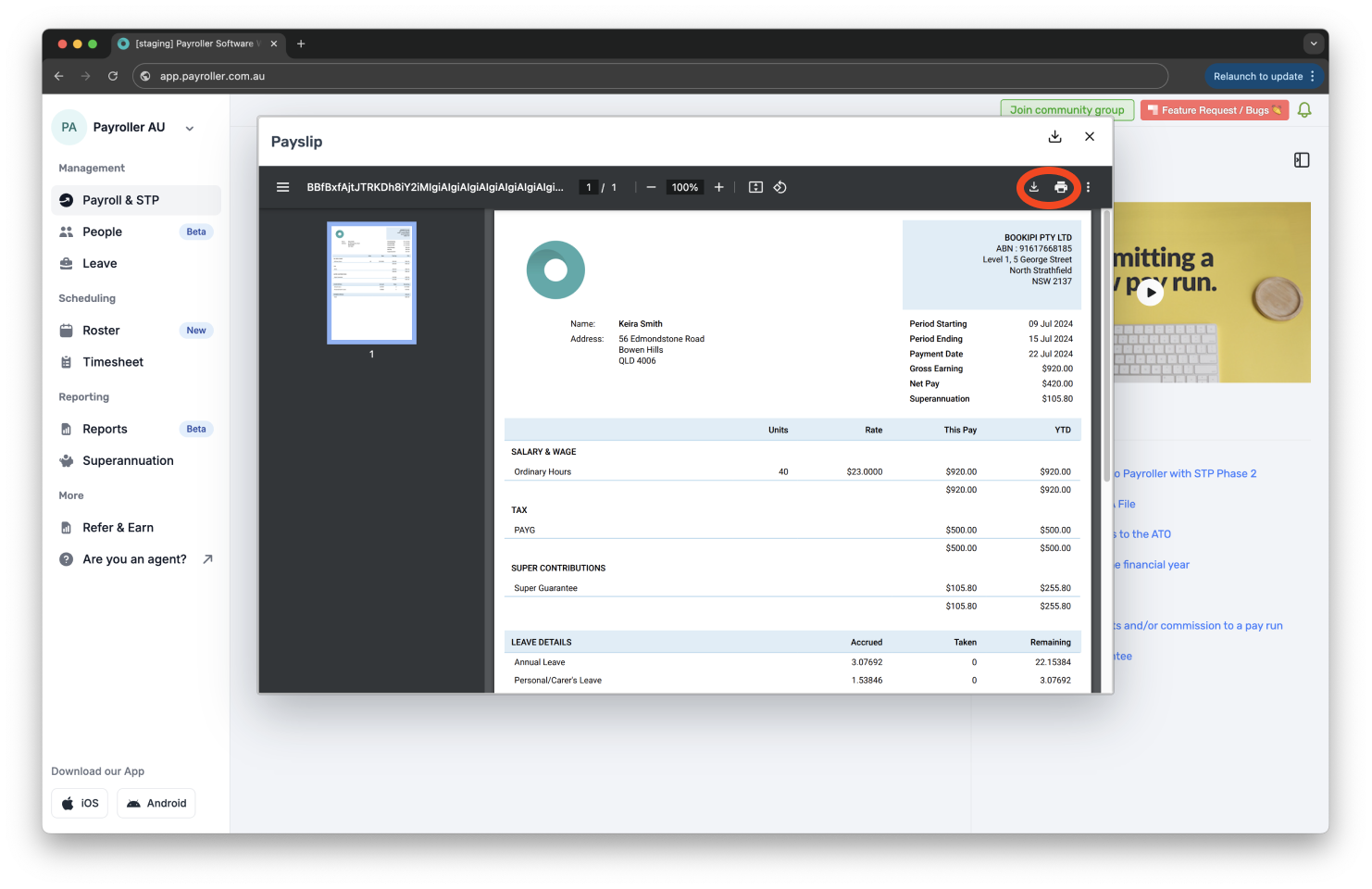The height and width of the screenshot is (889, 1372).
Task: Open Timesheet section
Action: tap(136, 362)
